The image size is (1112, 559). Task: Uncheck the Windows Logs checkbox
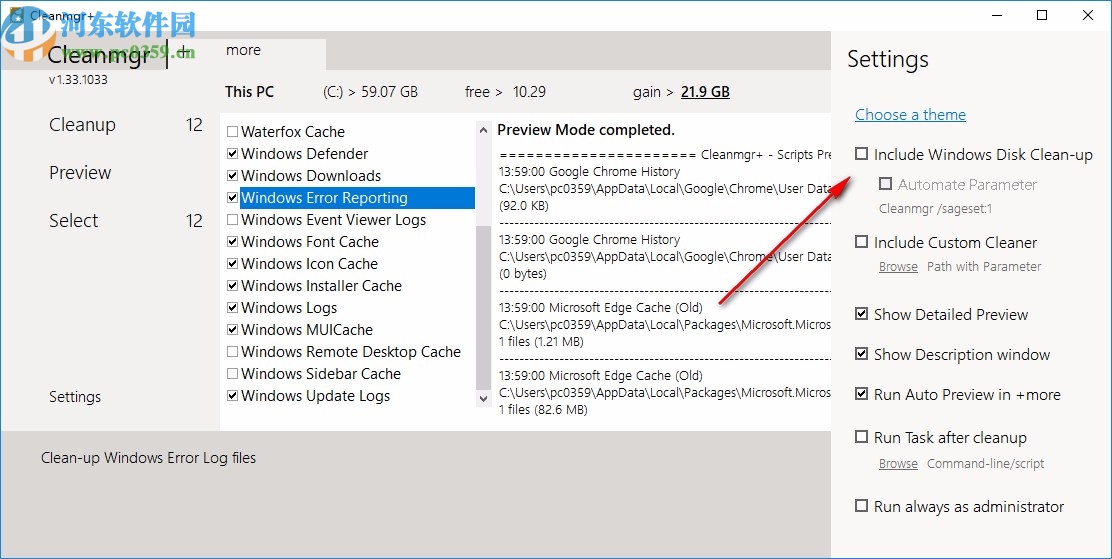coord(232,308)
